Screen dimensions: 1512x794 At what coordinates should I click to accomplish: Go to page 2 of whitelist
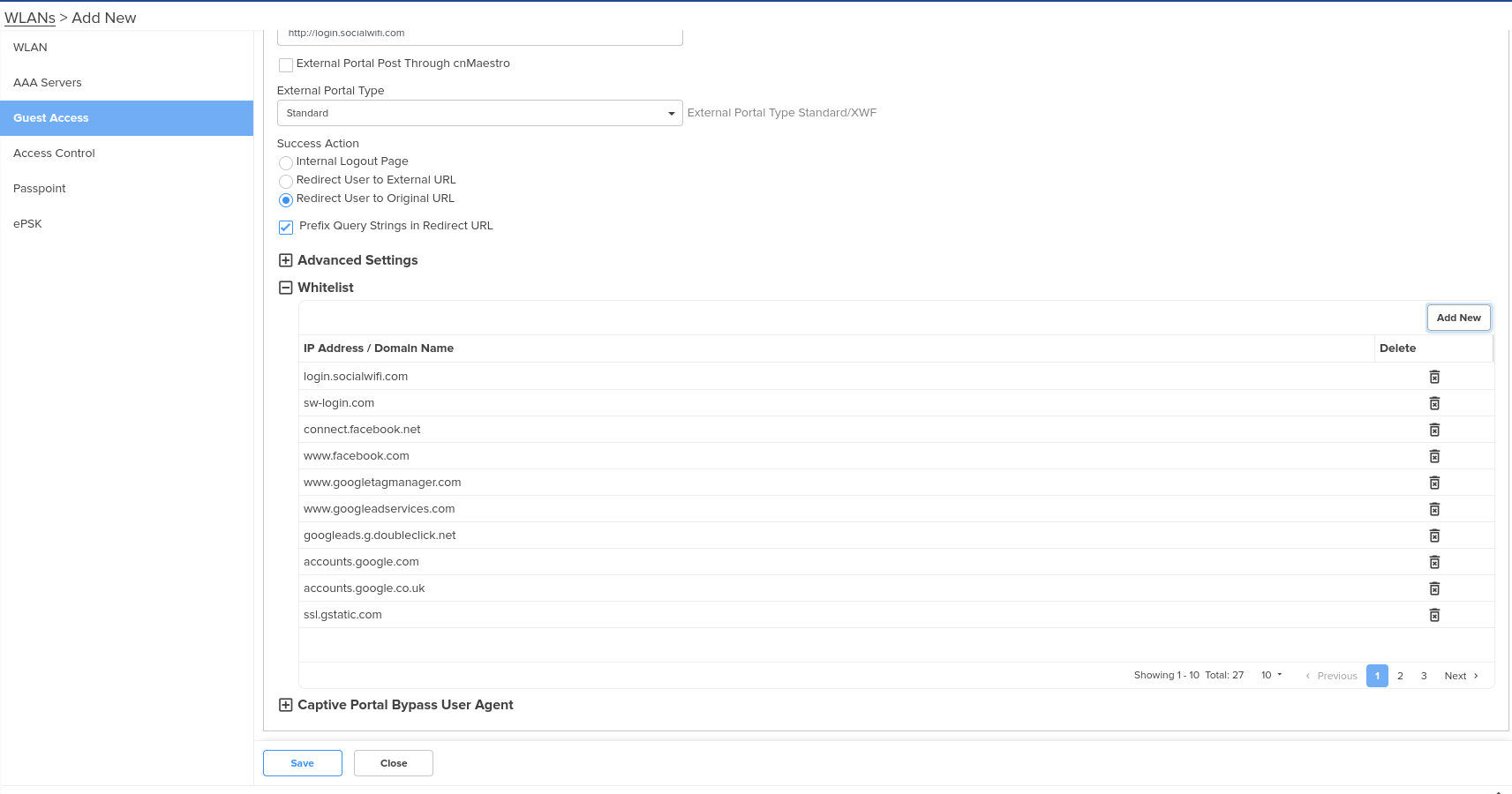pyautogui.click(x=1400, y=676)
